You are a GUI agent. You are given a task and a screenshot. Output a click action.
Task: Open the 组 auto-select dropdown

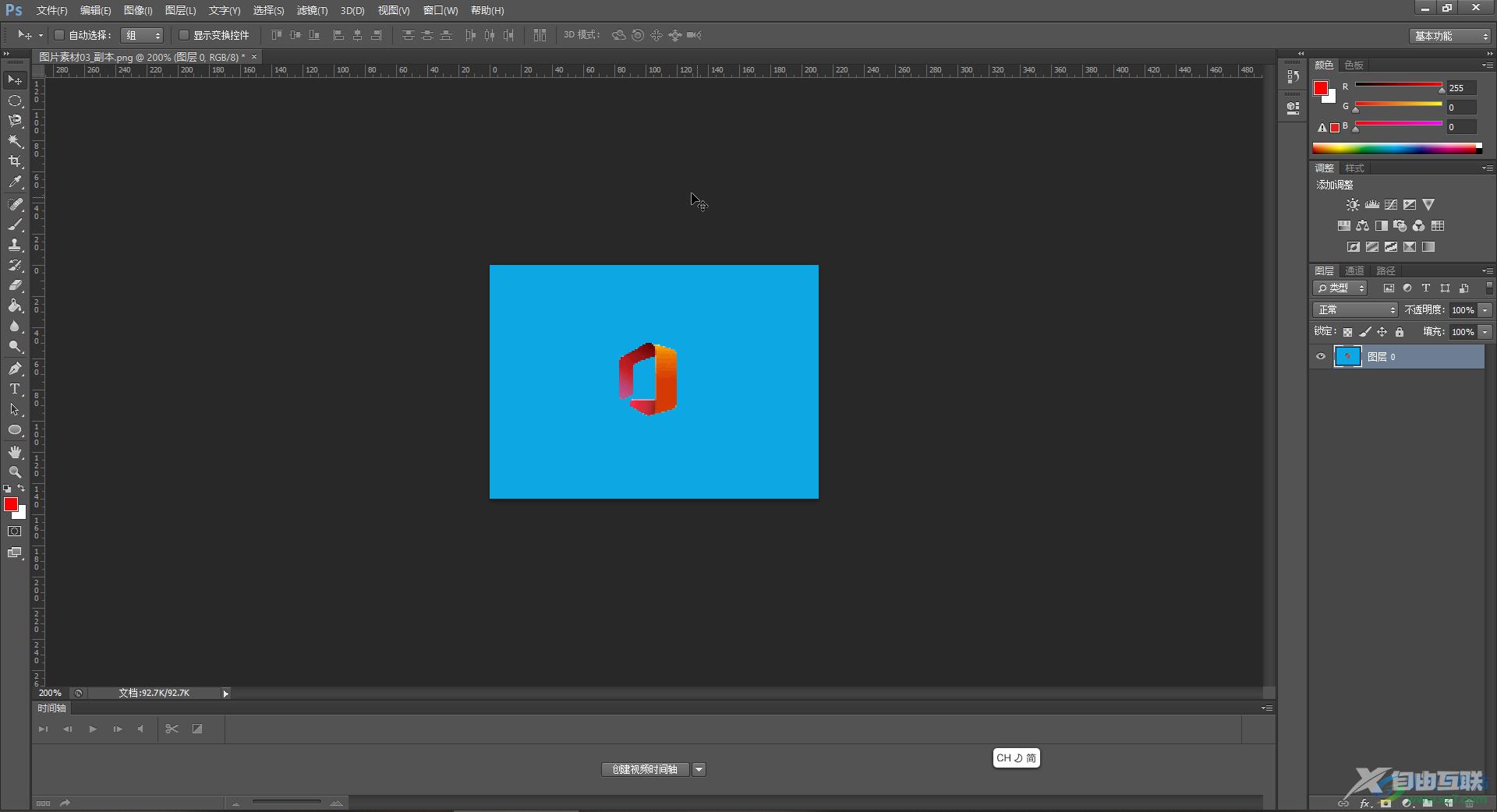click(142, 35)
